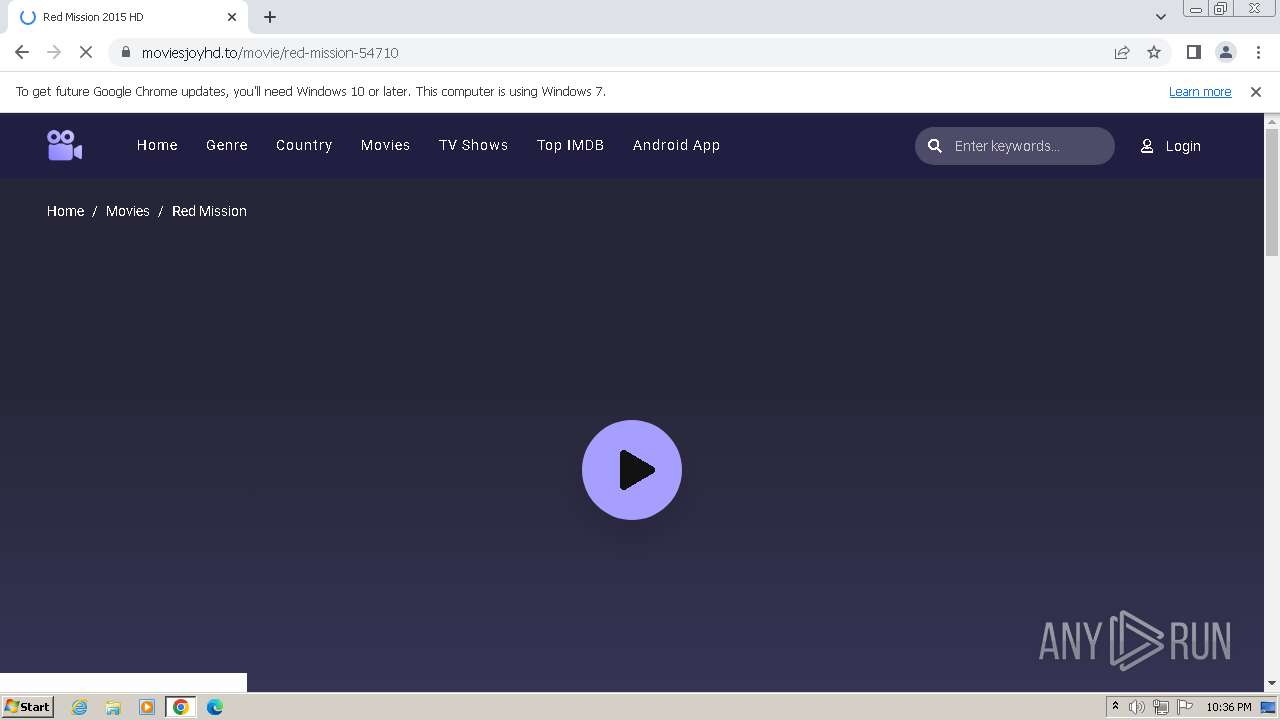
Task: Open the Chrome three-dot menu
Action: 1257,52
